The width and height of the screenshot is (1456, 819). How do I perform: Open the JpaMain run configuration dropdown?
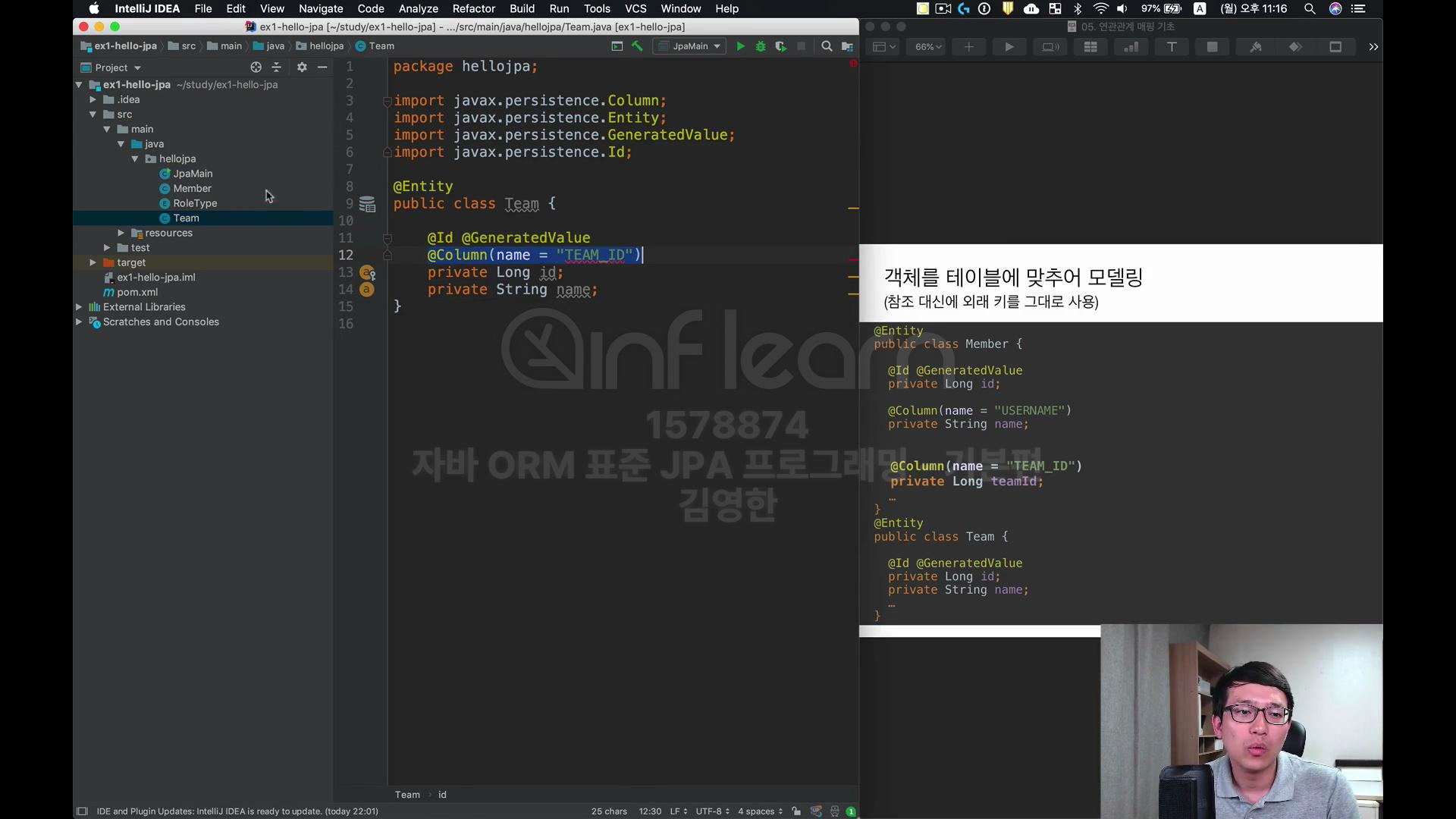tap(689, 46)
